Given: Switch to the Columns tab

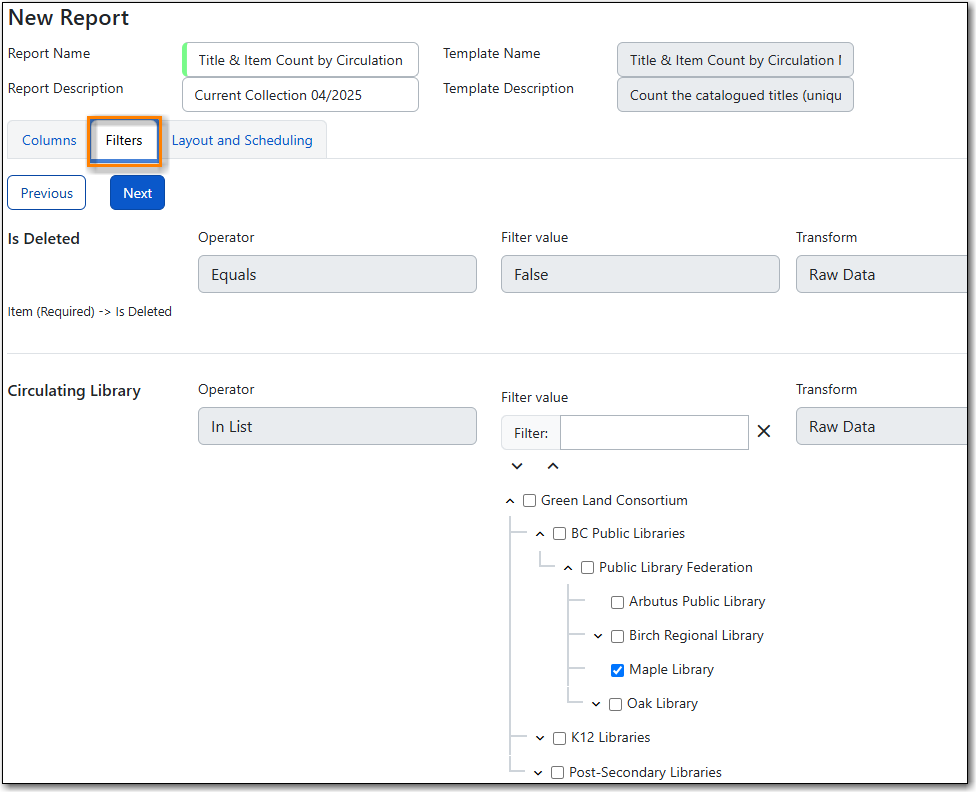Looking at the screenshot, I should (49, 141).
